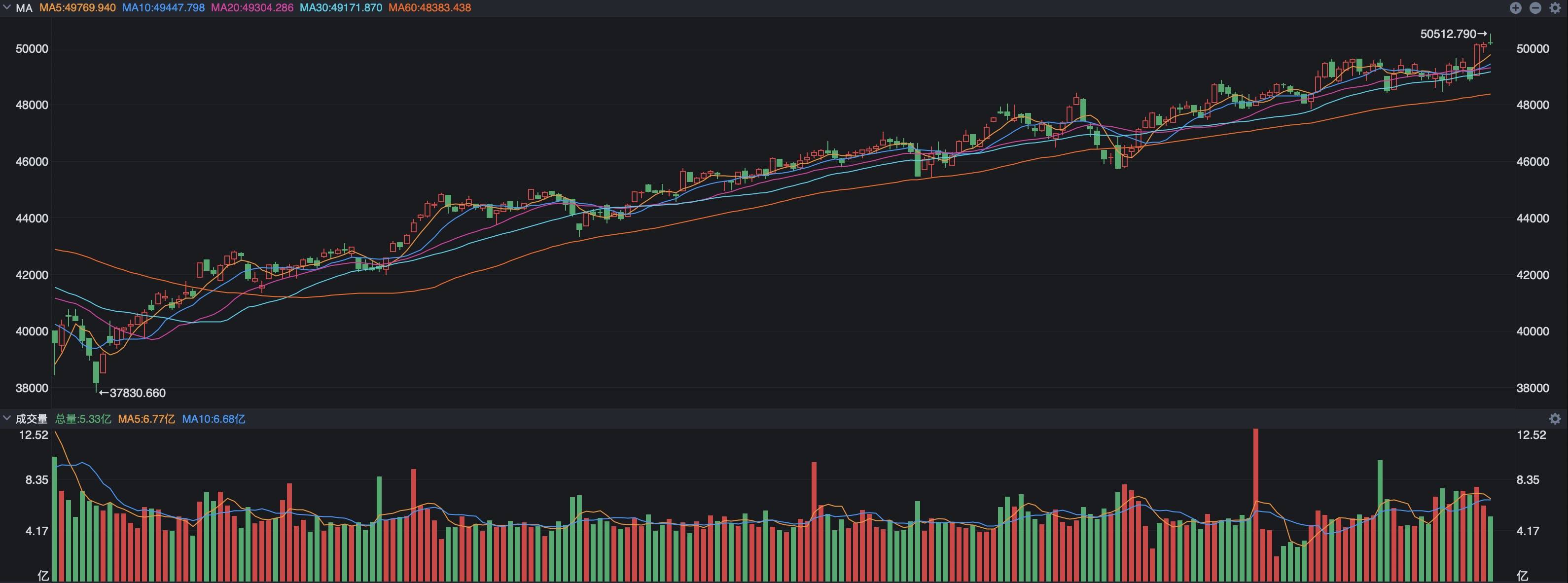Click the zoom out minus icon
This screenshot has height=583, width=1568.
click(x=1535, y=8)
